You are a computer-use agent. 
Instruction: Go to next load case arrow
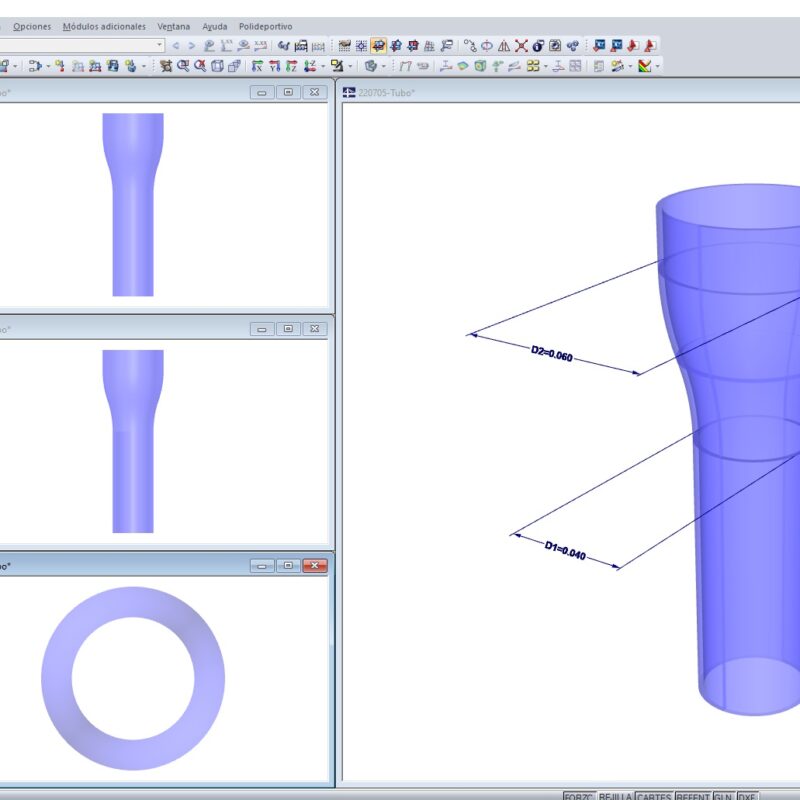(192, 46)
